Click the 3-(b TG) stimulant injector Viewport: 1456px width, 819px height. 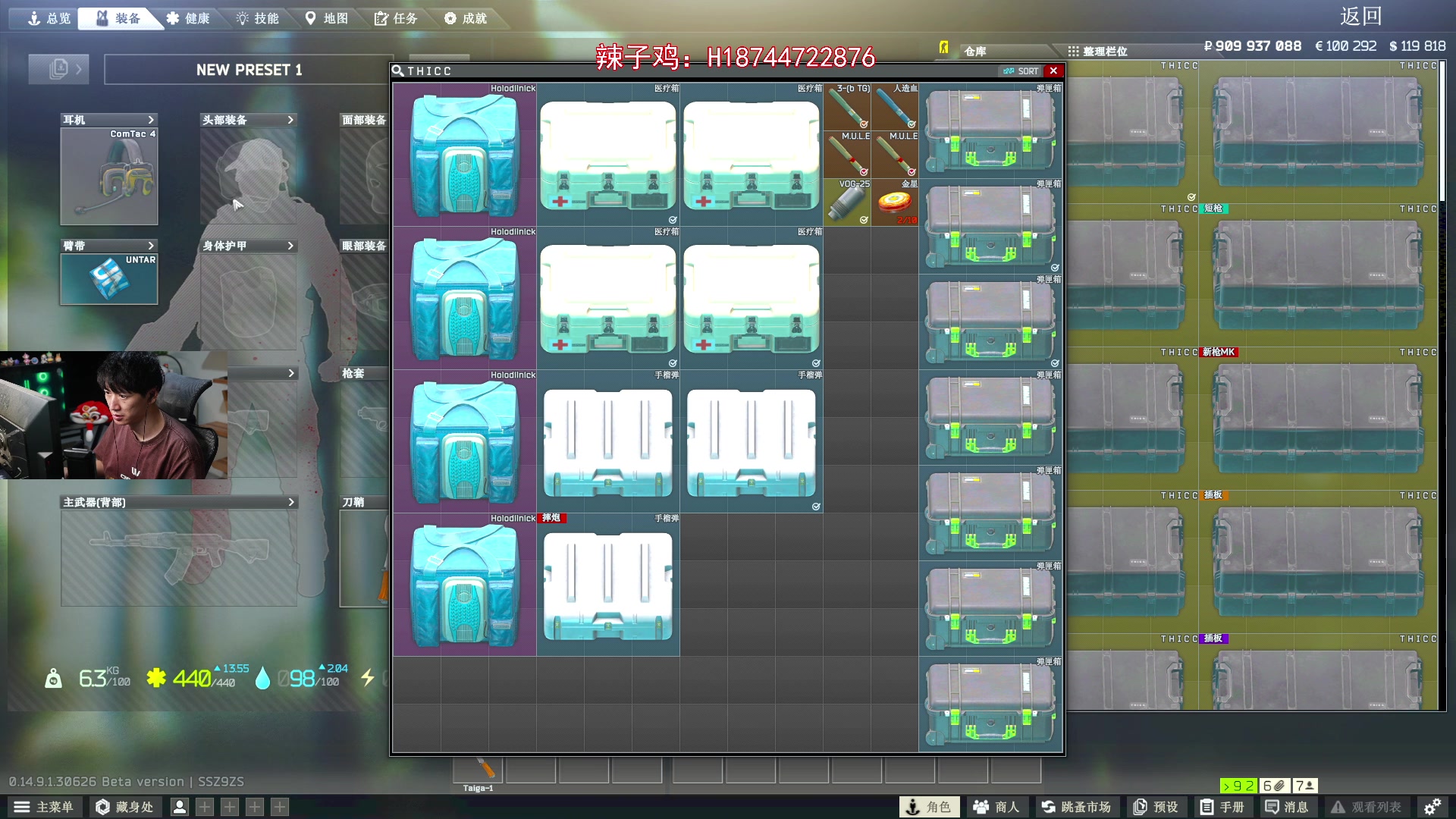point(847,107)
